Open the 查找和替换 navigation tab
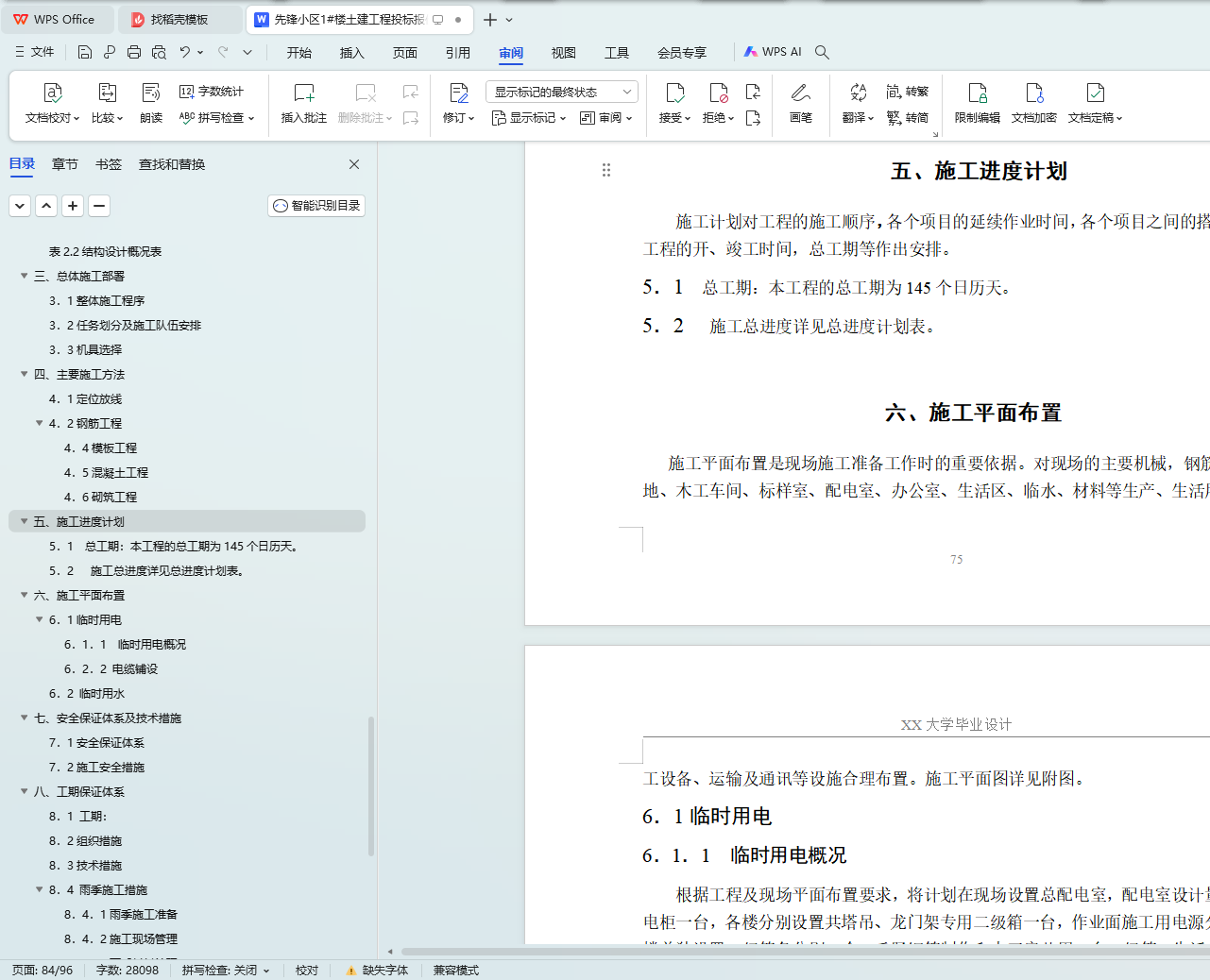 tap(172, 164)
